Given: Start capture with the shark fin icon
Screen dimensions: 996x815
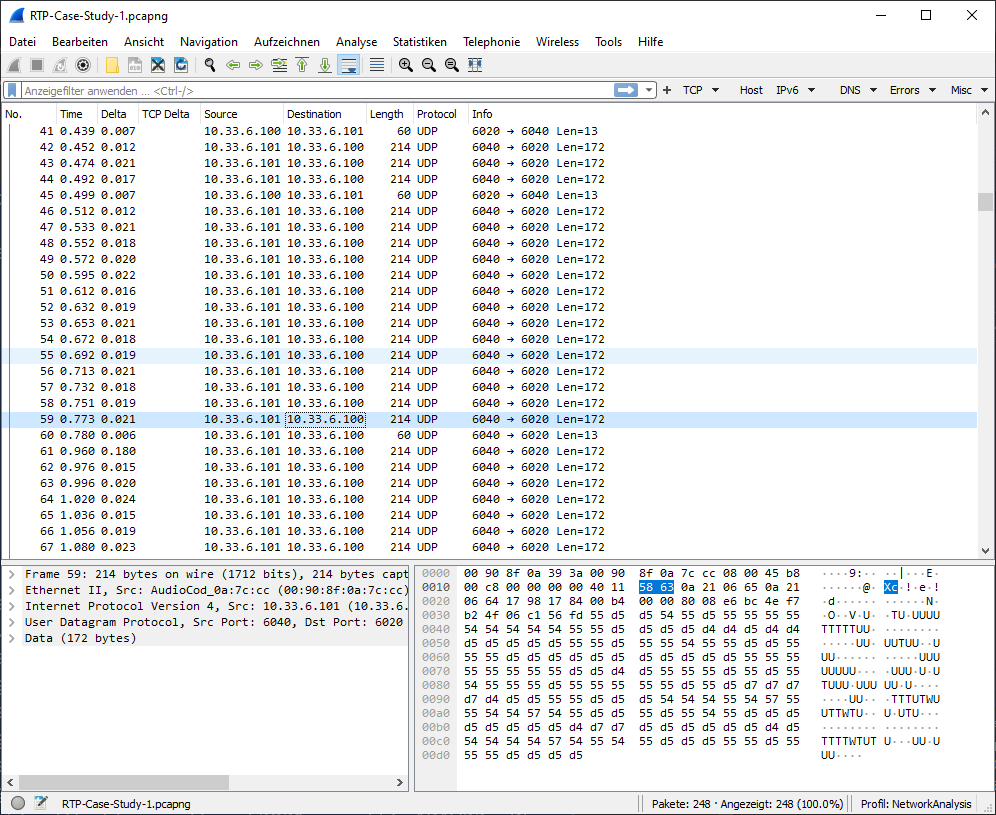Looking at the screenshot, I should [15, 65].
